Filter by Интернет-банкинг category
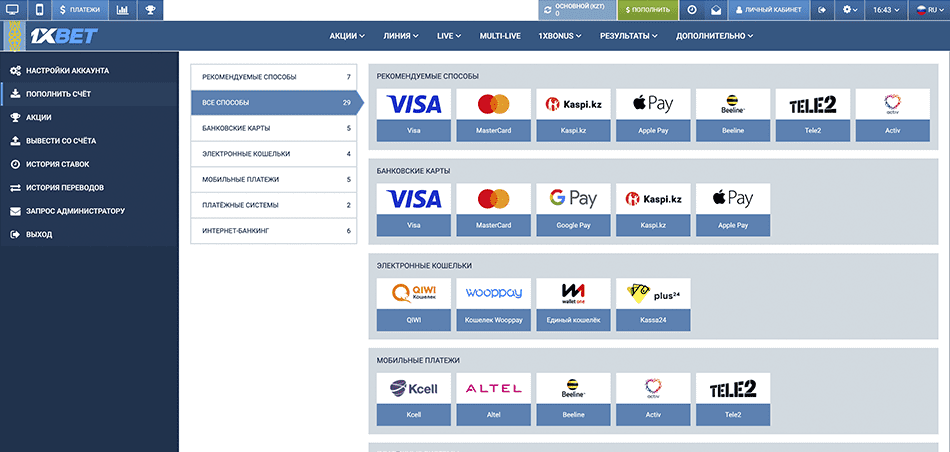 pyautogui.click(x=274, y=231)
